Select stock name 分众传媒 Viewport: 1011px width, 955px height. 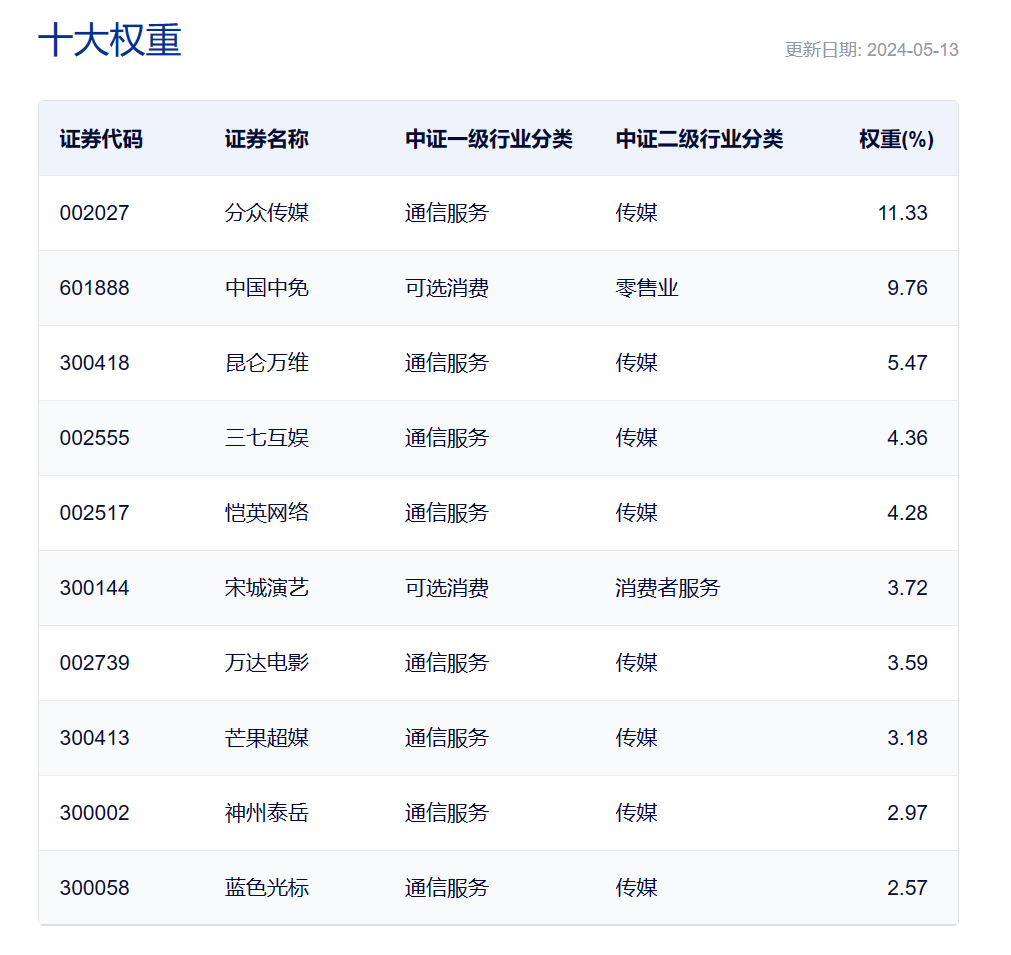(266, 213)
